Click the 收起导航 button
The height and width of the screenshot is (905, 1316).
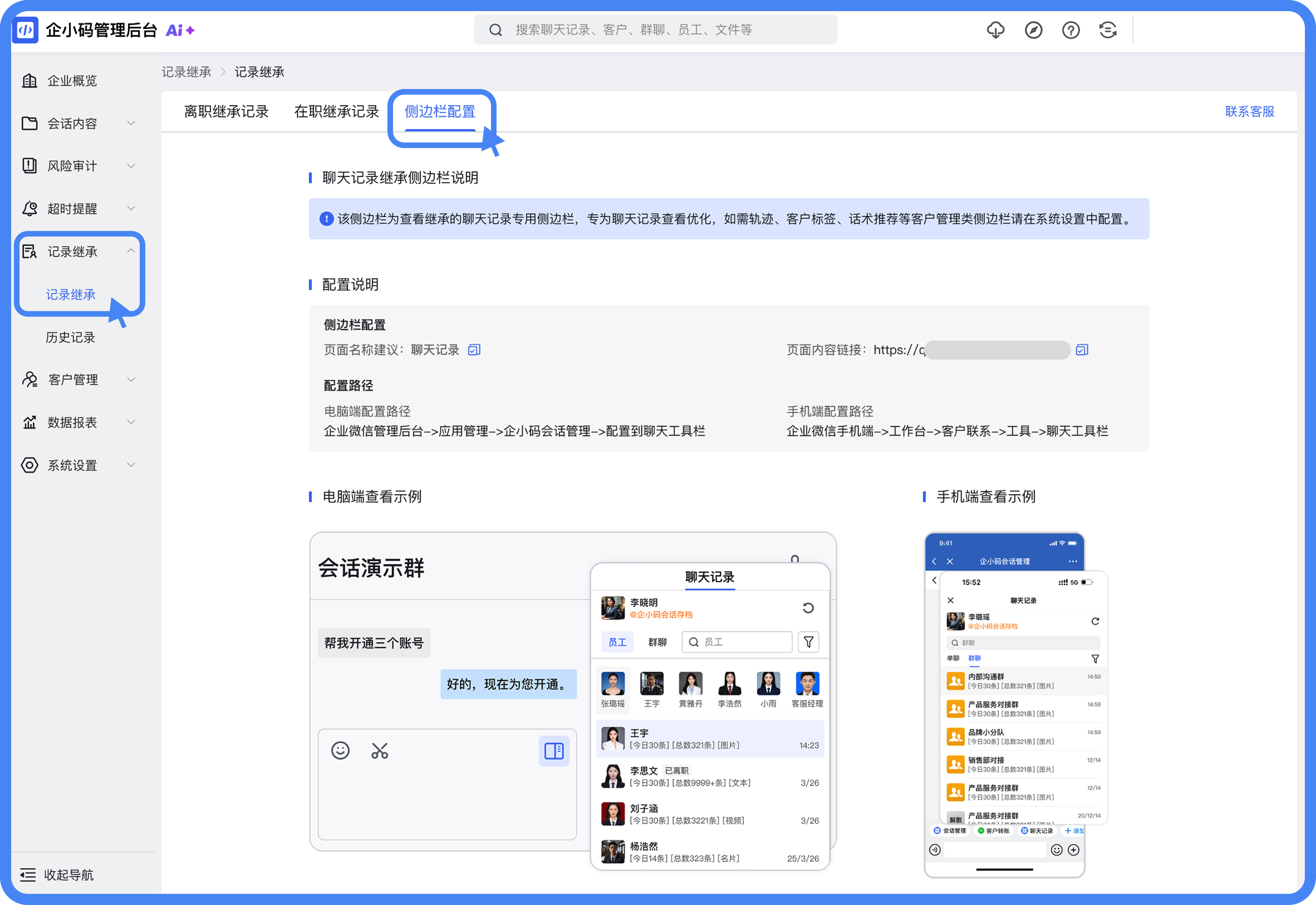point(57,875)
